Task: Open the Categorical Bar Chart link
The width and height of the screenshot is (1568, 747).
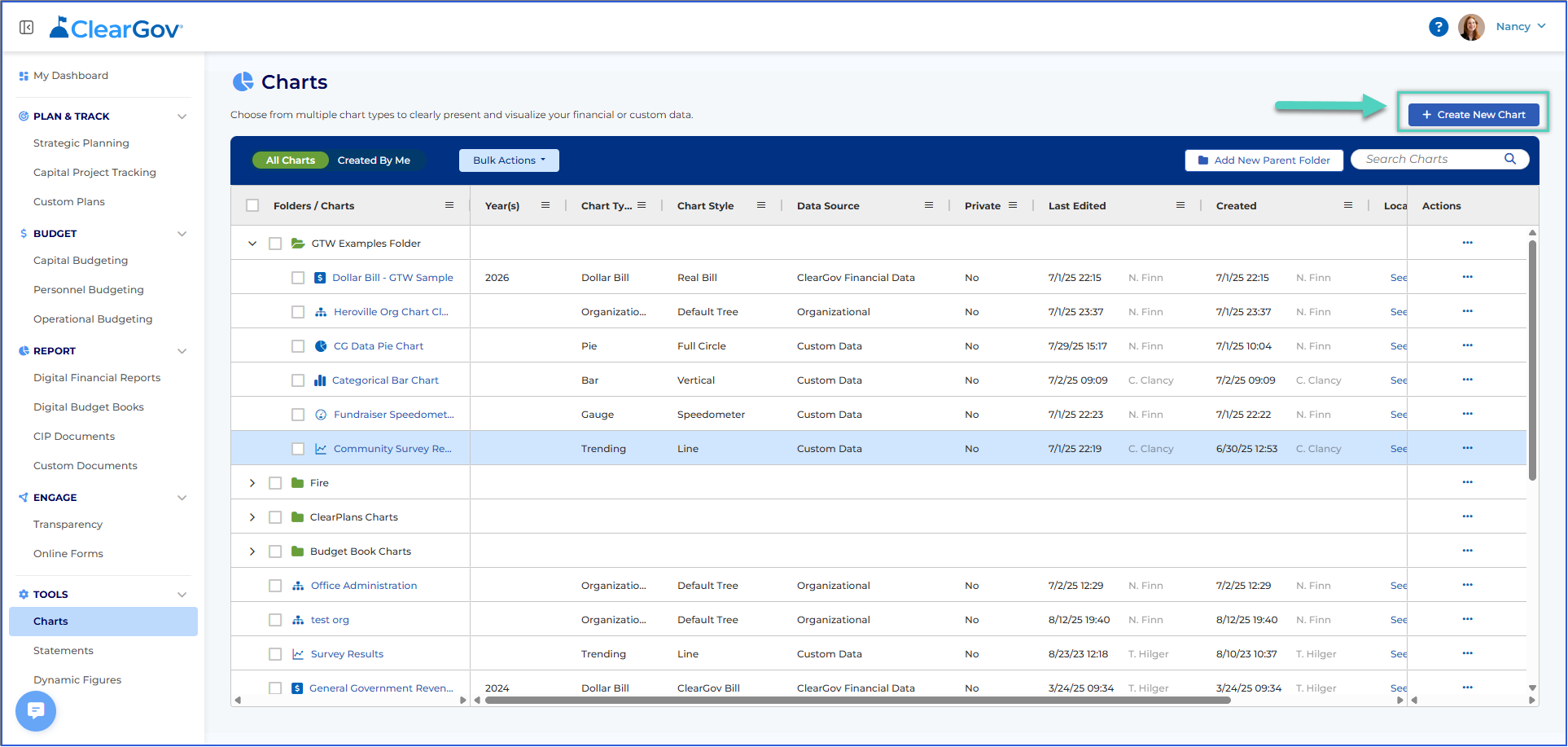Action: click(385, 380)
